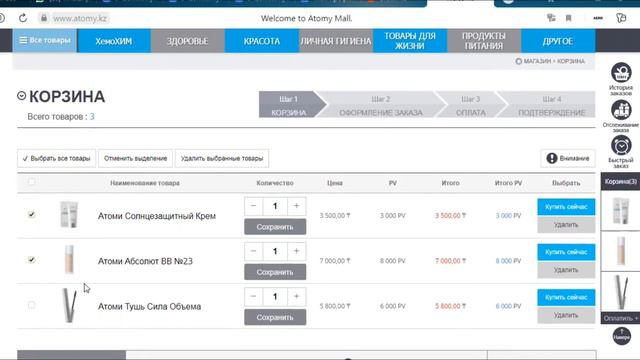Open Атоми Тушь Сила Объема product link
This screenshot has width=640, height=360.
point(149,307)
